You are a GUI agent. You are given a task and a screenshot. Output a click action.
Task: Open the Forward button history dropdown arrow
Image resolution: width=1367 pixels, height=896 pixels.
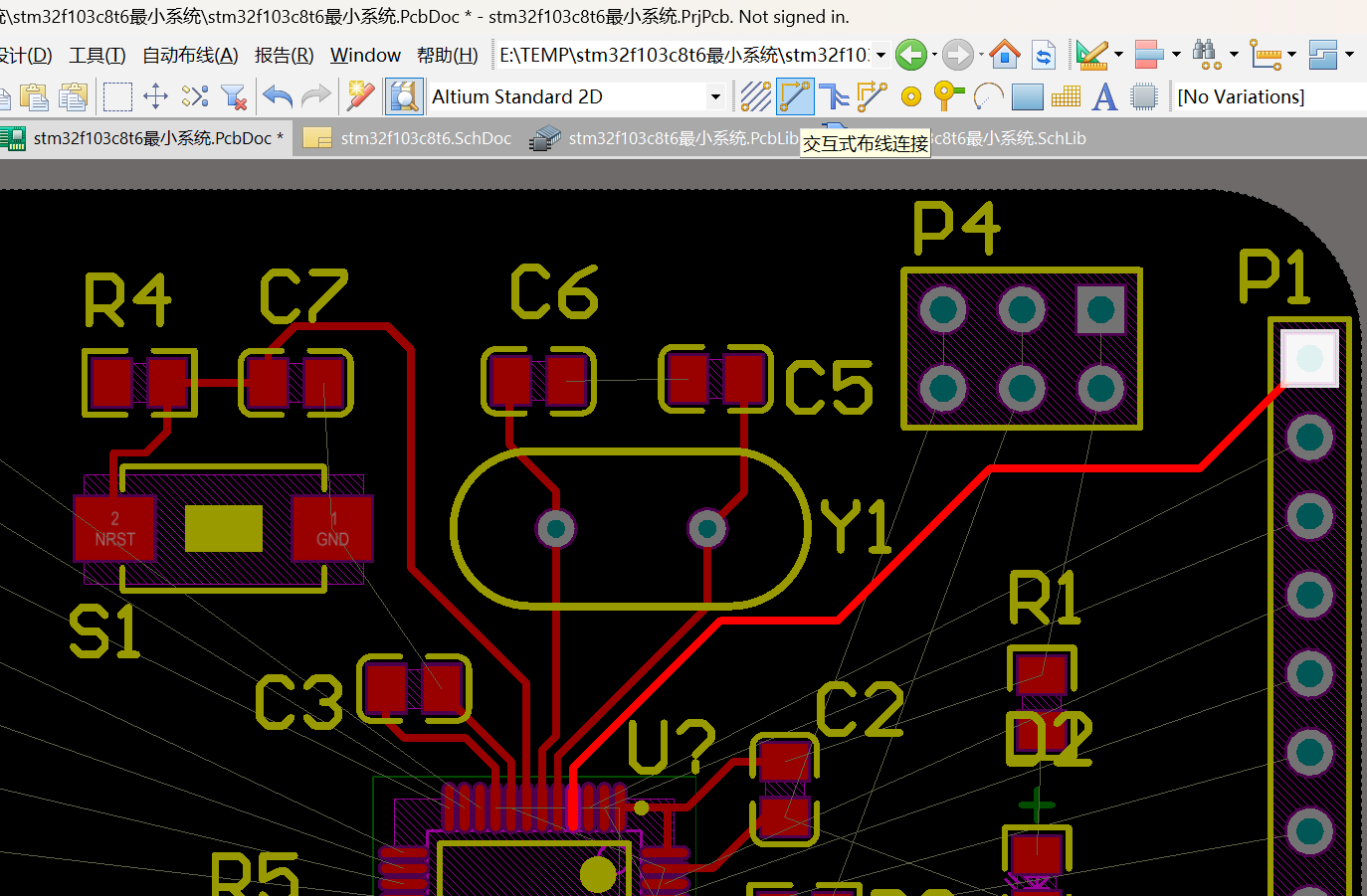click(x=981, y=55)
